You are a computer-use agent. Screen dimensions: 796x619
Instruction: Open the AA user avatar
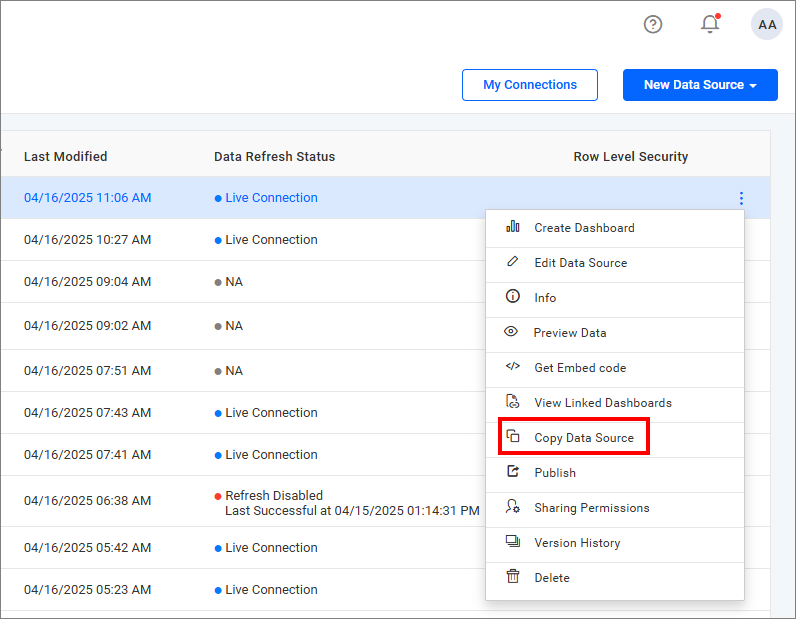point(766,24)
